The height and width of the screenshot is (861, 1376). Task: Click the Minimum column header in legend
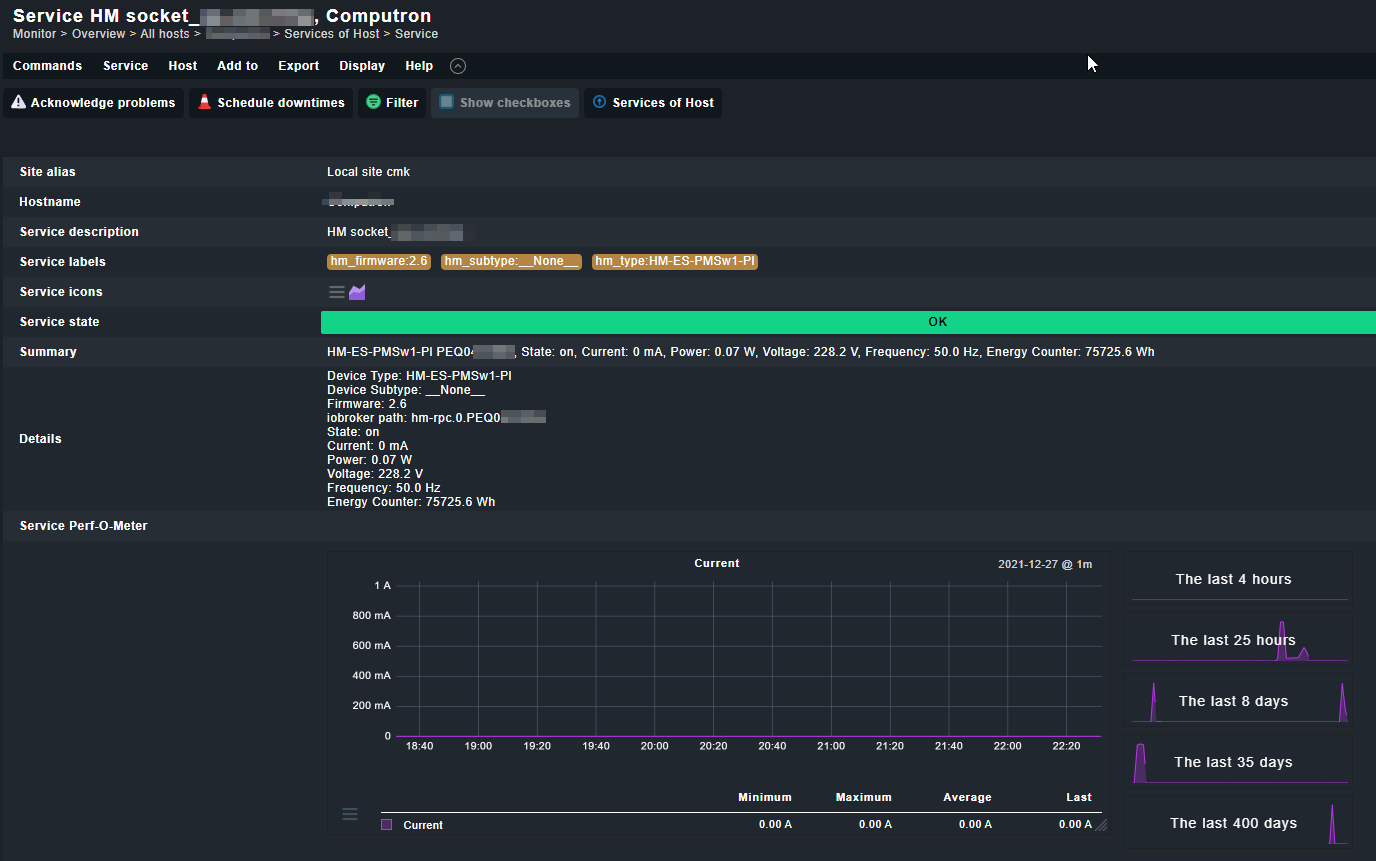[765, 797]
